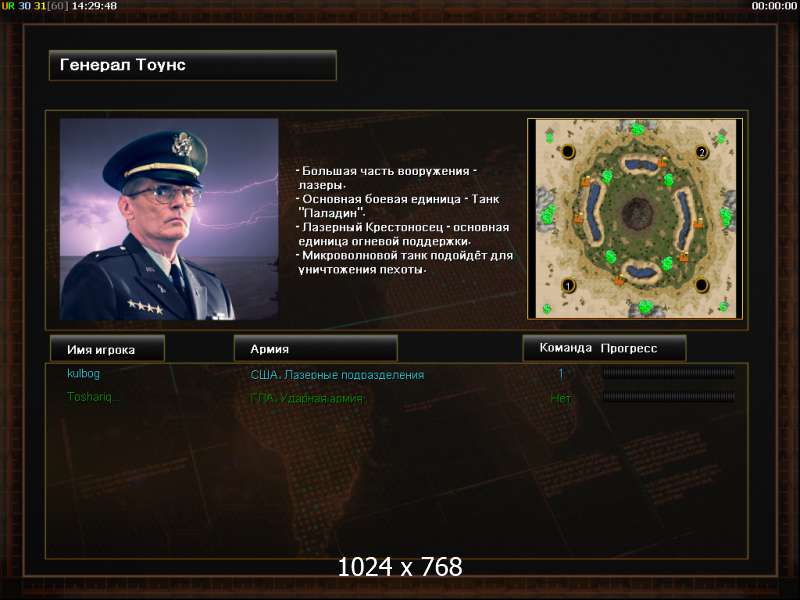
Task: Click the four-star insignia on the general's uniform
Action: coord(145,306)
